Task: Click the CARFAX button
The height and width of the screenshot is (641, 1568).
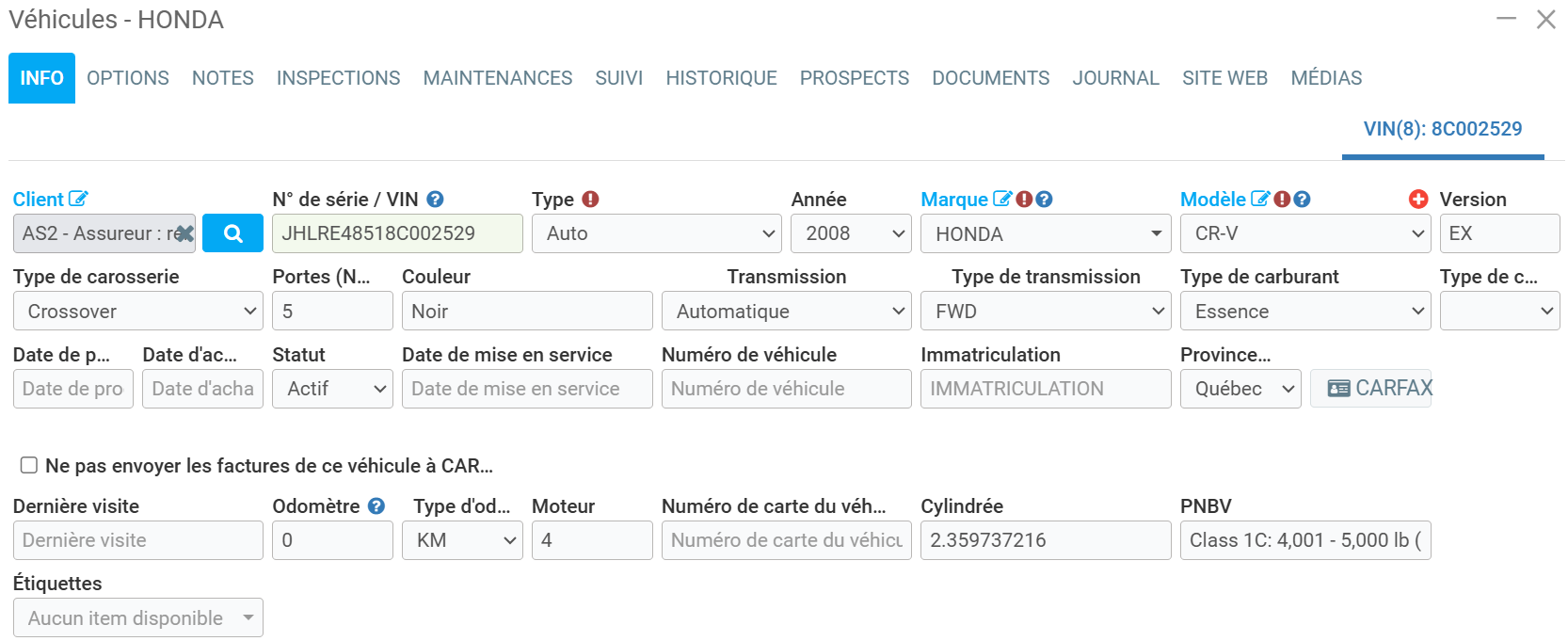Action: [x=1370, y=389]
